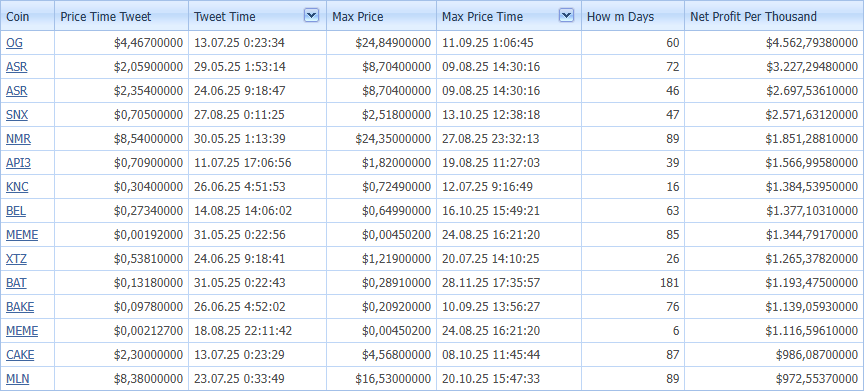Screen dimensions: 864x391
Task: Select tweet time 18.08.25 22:11:42
Action: [x=257, y=331]
